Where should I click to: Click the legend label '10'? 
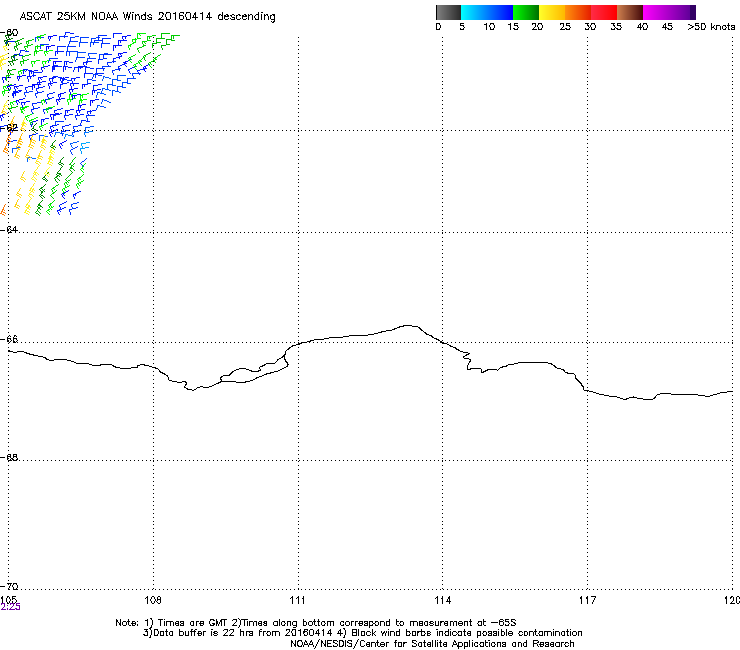pyautogui.click(x=489, y=27)
